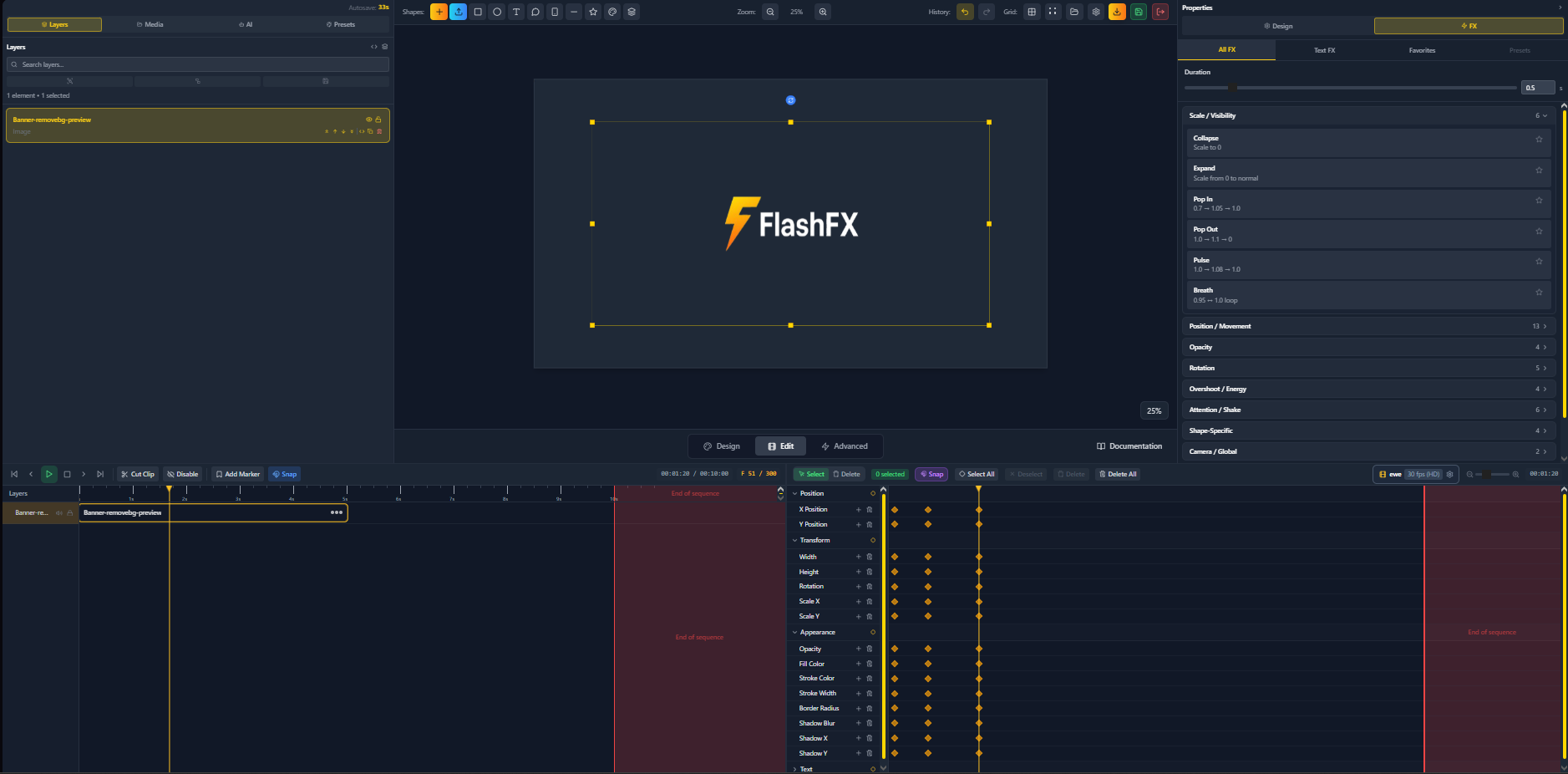Viewport: 1568px width, 774px height.
Task: Select the speech bubble shape tool
Action: (535, 12)
